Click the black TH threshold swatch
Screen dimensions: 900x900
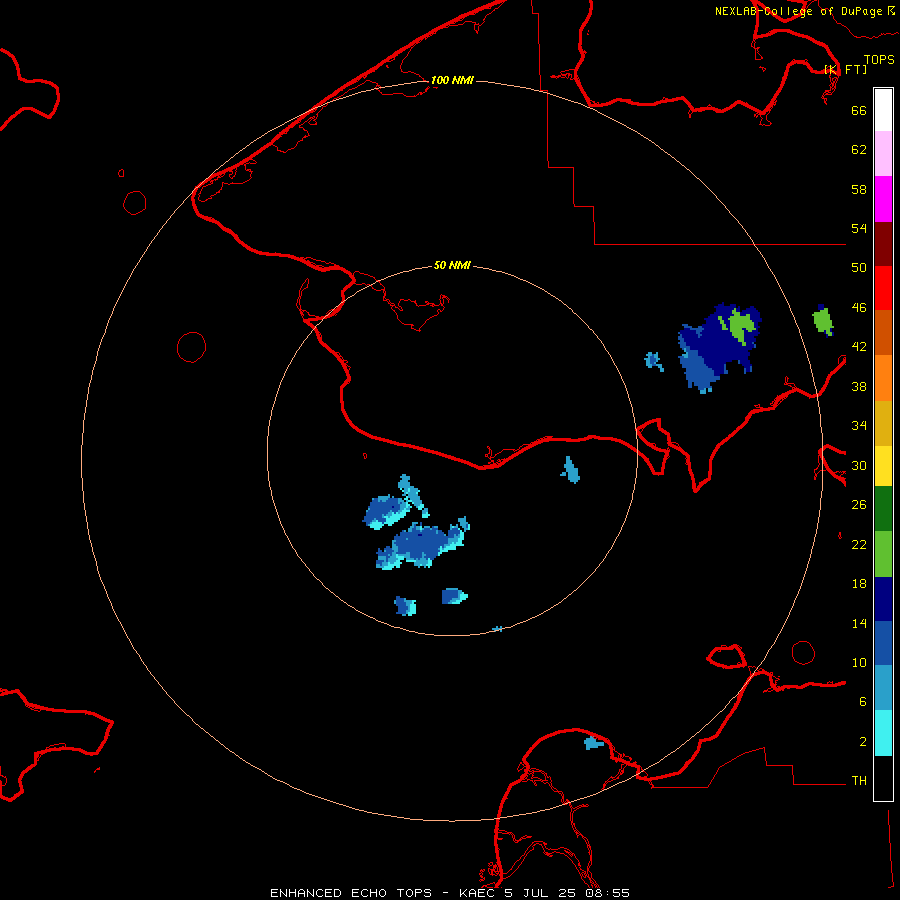pos(883,778)
